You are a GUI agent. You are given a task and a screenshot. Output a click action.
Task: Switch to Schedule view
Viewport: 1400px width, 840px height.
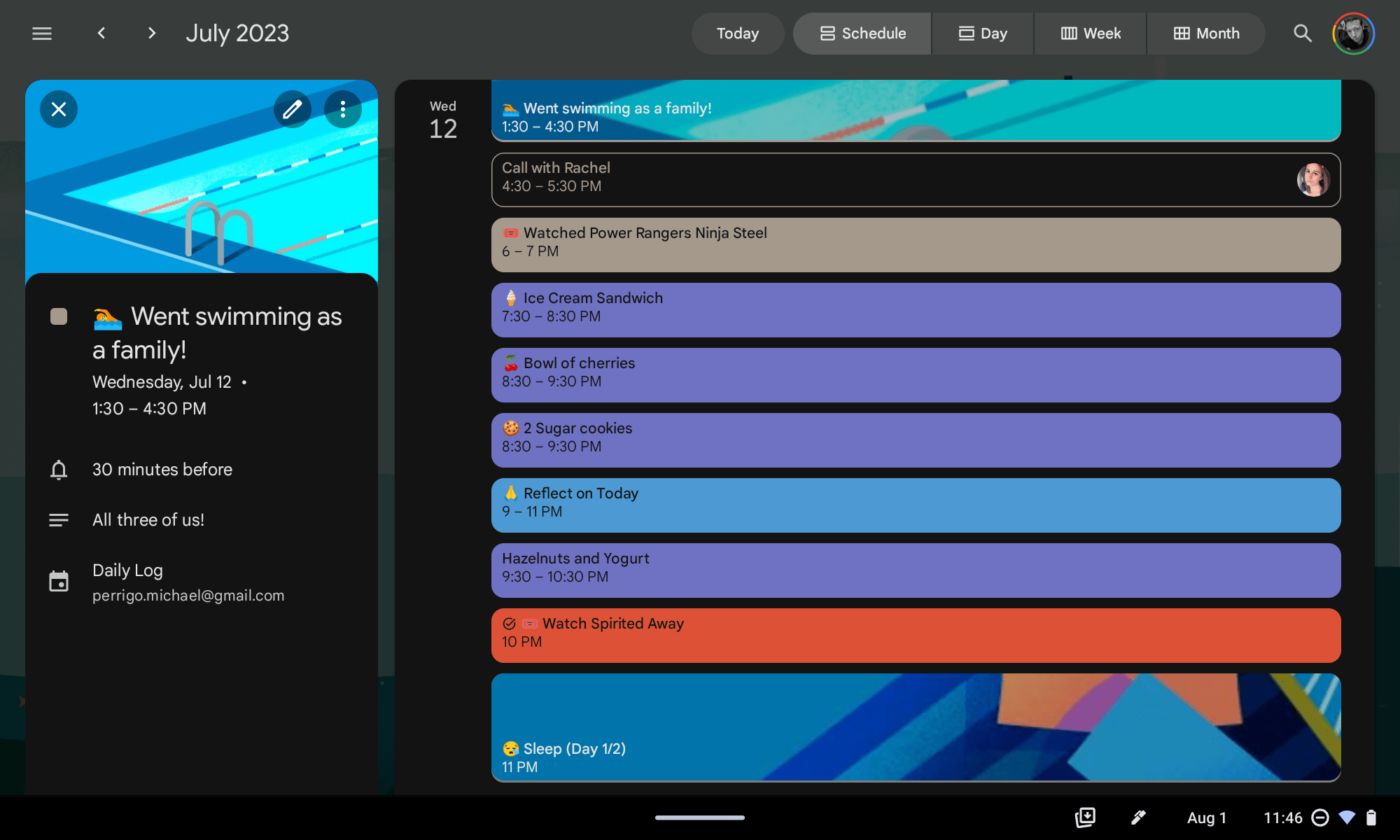click(x=862, y=33)
